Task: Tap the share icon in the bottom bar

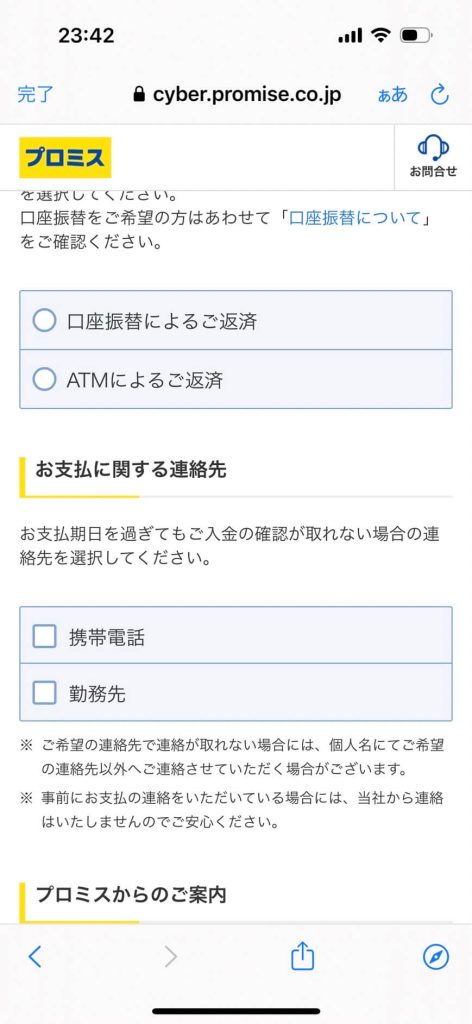Action: coord(302,957)
